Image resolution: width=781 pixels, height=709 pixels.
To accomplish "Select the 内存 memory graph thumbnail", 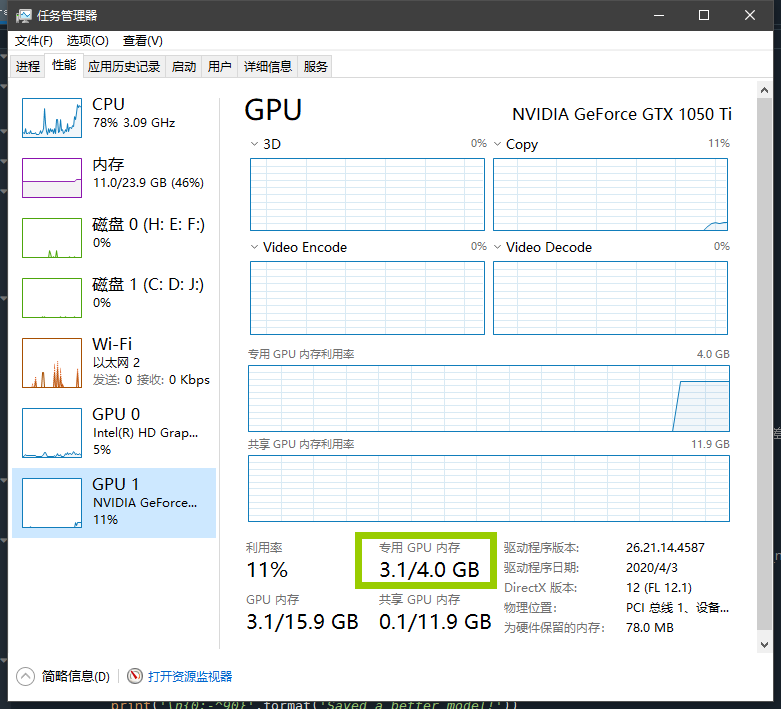I will tap(52, 178).
